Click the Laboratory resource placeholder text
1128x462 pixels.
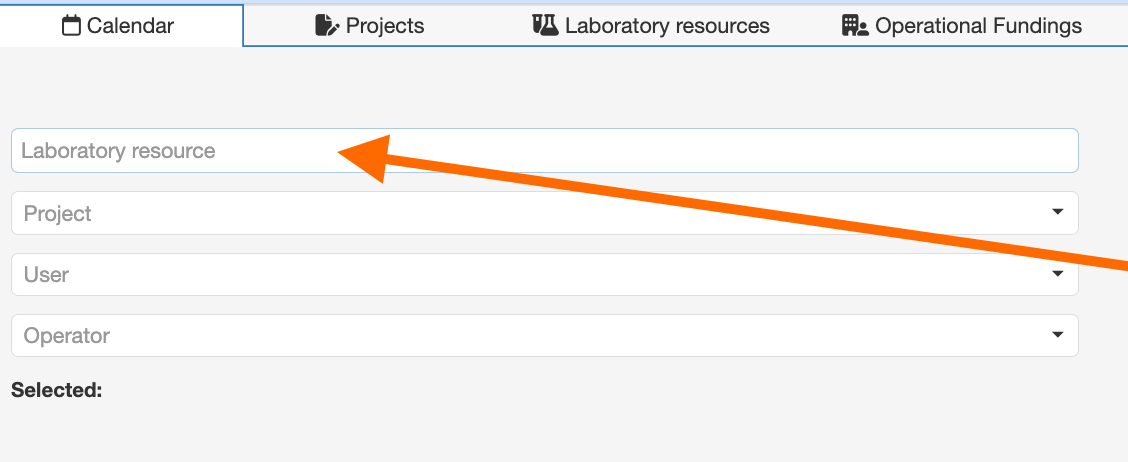(x=118, y=151)
